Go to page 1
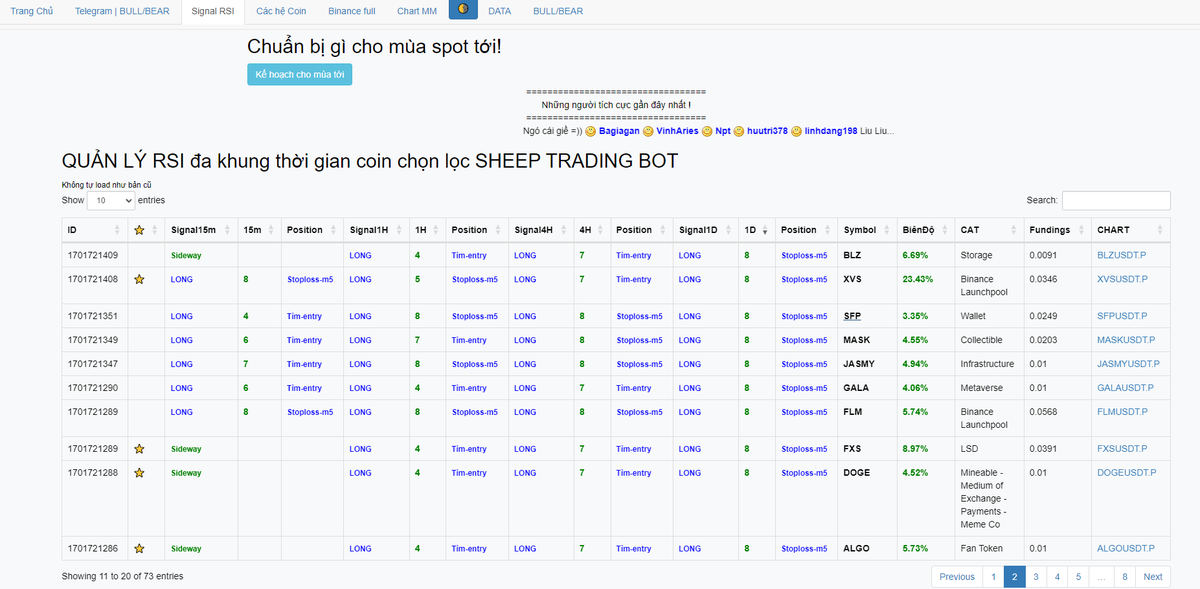Viewport: 1200px width, 589px height. tap(992, 577)
